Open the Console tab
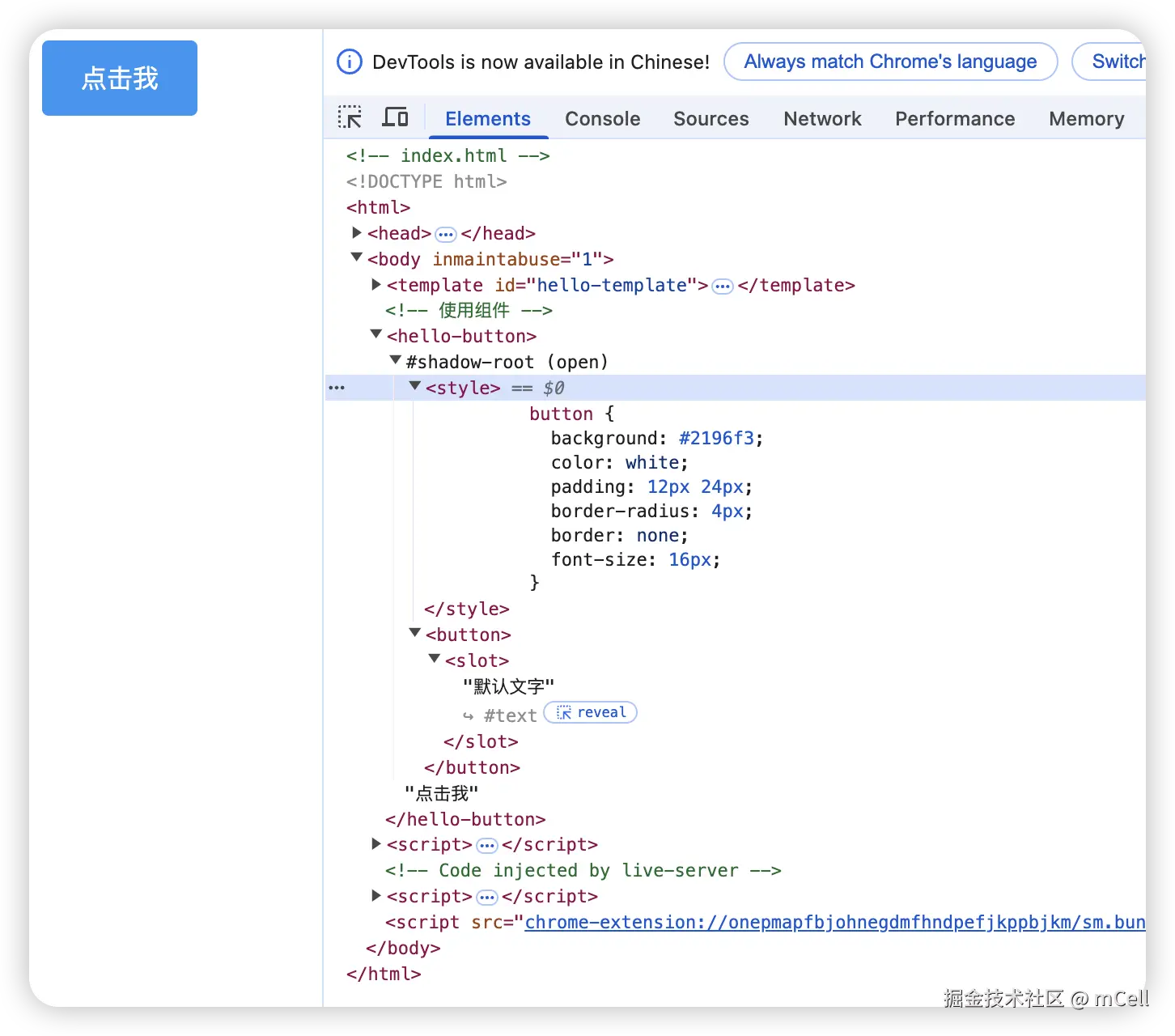This screenshot has height=1036, width=1175. click(x=603, y=119)
